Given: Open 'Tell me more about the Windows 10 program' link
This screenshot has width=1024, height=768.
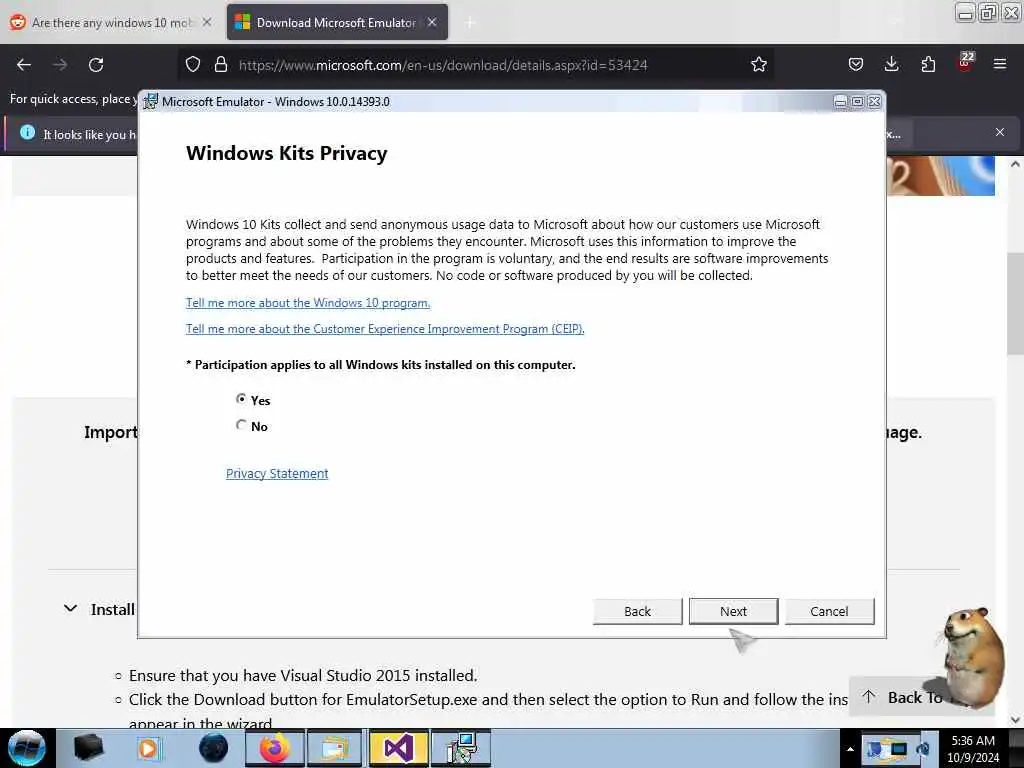Looking at the screenshot, I should [x=308, y=303].
